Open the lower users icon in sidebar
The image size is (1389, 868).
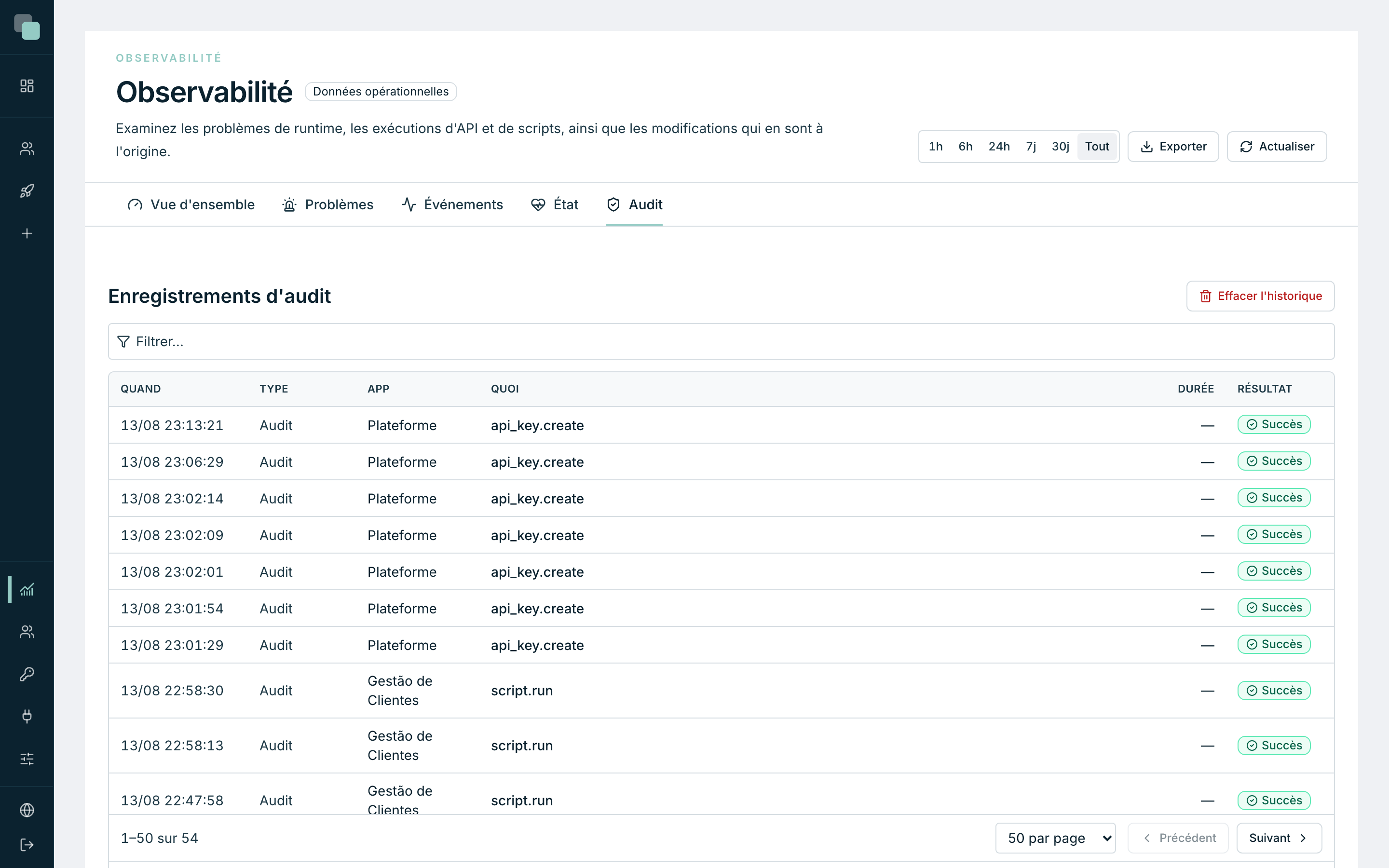[x=27, y=632]
